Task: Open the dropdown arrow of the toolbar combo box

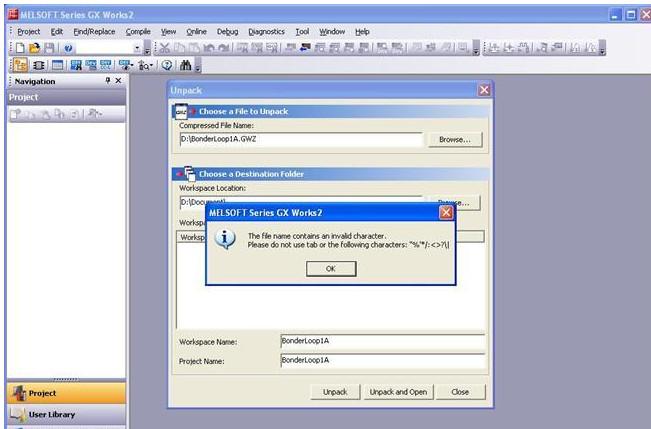Action: coord(137,49)
